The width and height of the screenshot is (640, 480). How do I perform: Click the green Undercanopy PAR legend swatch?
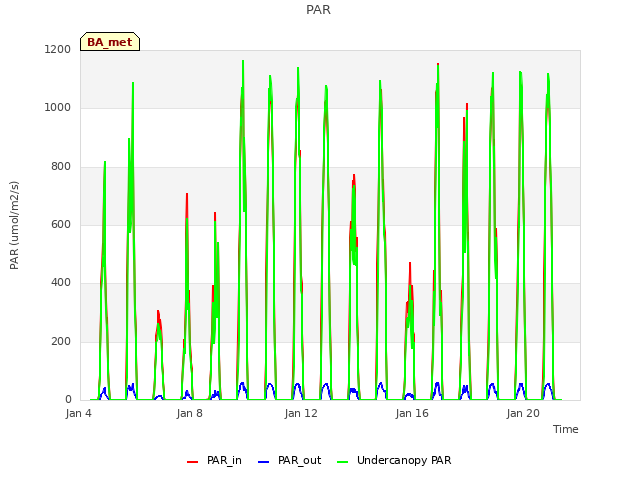coord(343,462)
